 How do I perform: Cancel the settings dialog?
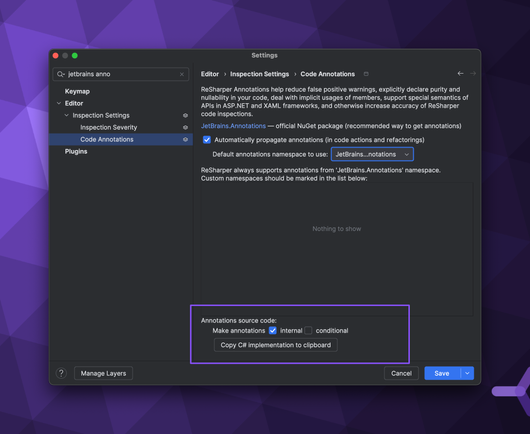(401, 373)
